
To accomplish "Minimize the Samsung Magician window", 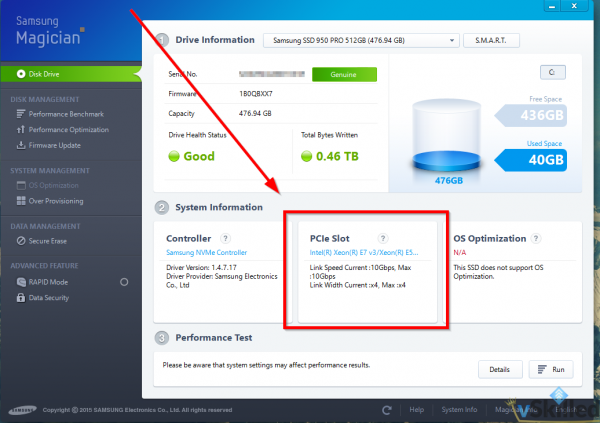I will (x=552, y=6).
